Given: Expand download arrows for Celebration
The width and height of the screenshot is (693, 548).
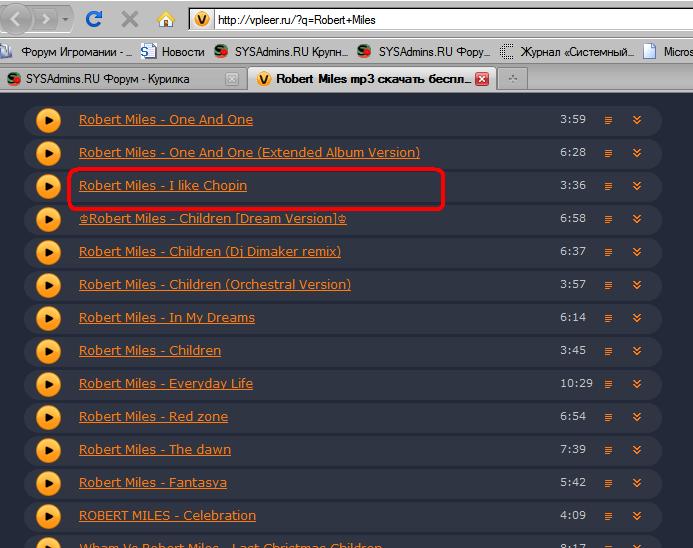Looking at the screenshot, I should point(637,516).
